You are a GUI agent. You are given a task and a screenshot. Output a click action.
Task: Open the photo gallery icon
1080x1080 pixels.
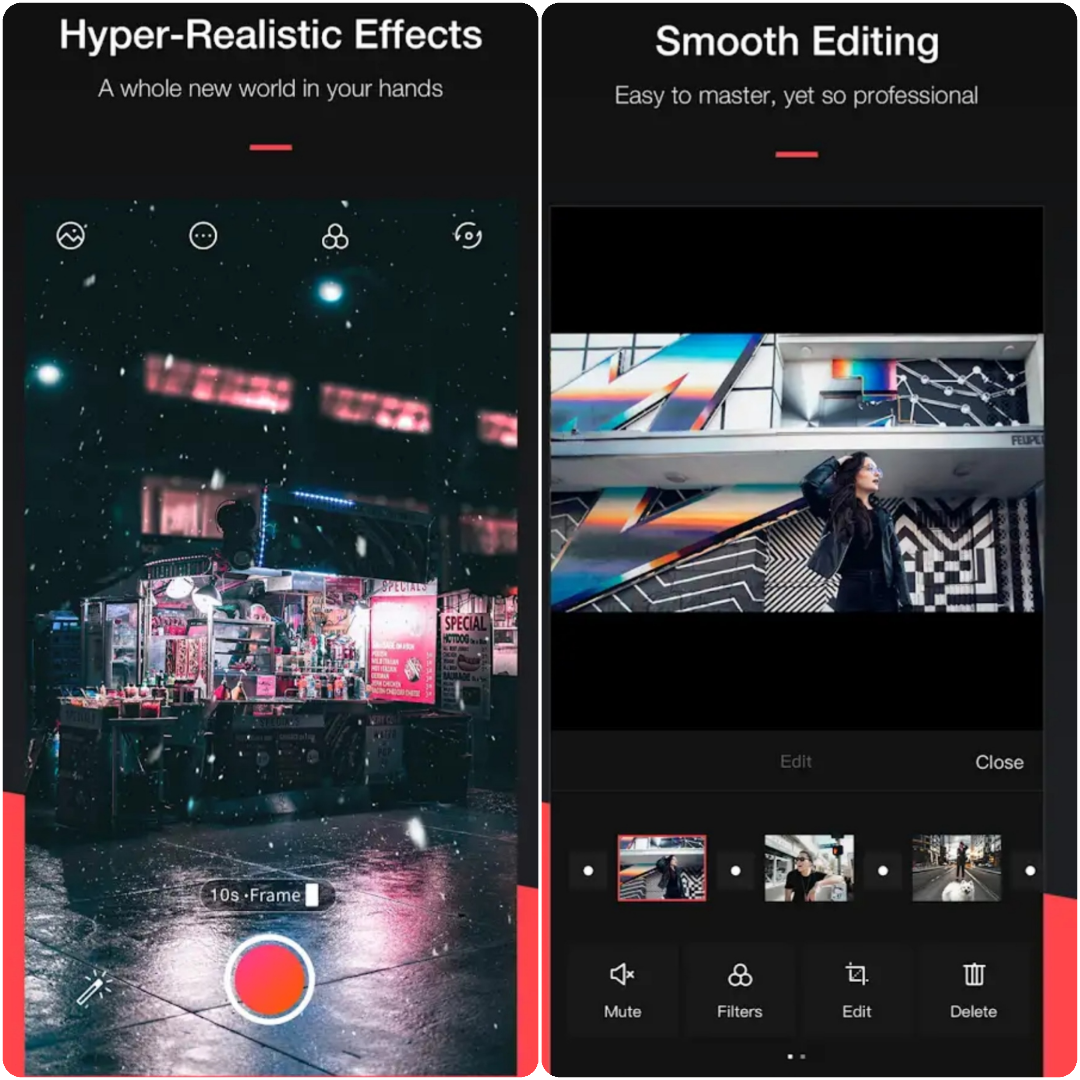point(71,236)
